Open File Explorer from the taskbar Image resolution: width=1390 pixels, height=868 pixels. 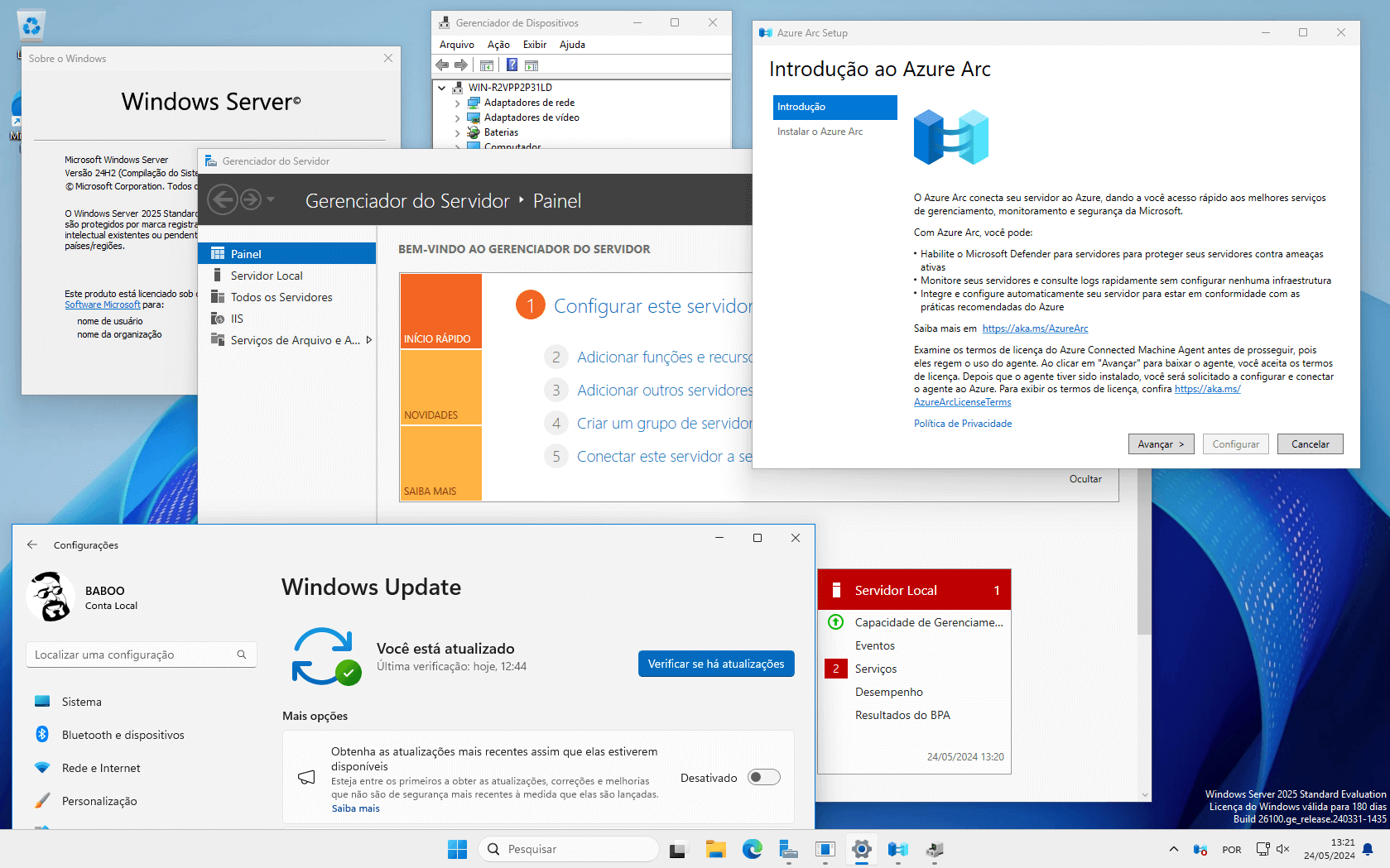(715, 849)
